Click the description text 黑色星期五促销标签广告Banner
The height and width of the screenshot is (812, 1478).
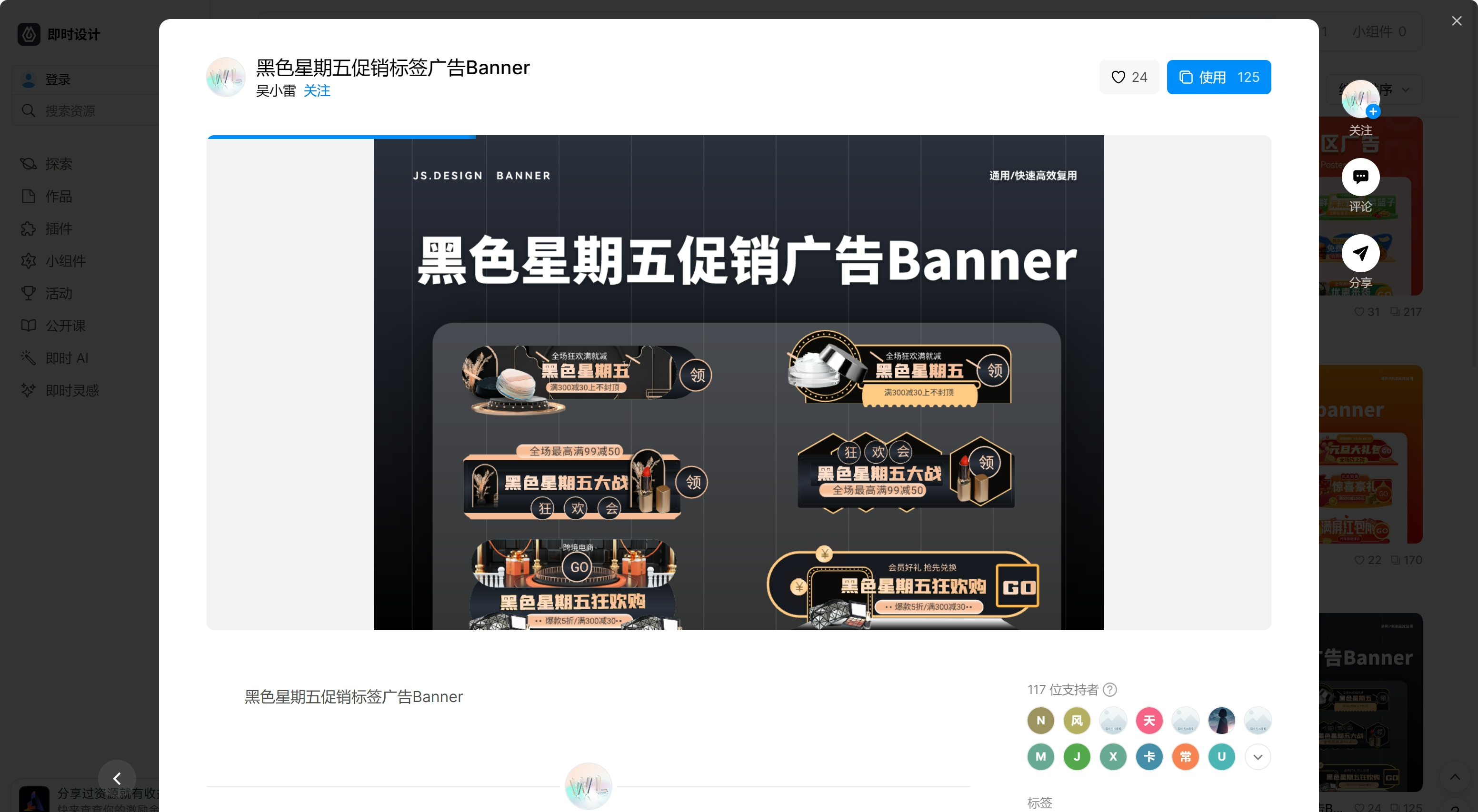click(353, 697)
